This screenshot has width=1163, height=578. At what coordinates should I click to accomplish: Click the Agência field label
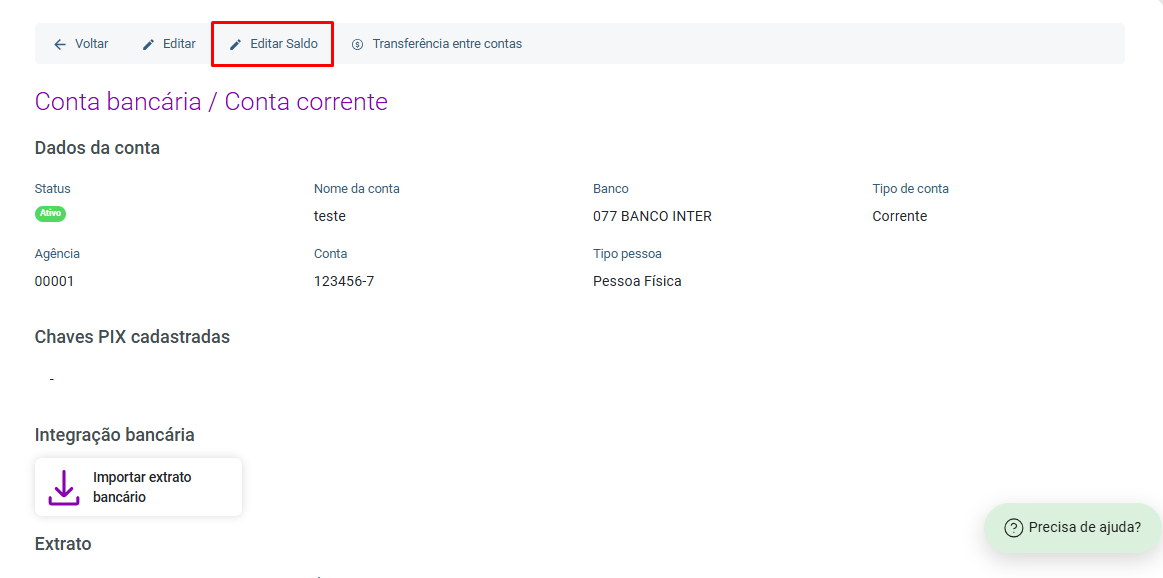coord(57,254)
